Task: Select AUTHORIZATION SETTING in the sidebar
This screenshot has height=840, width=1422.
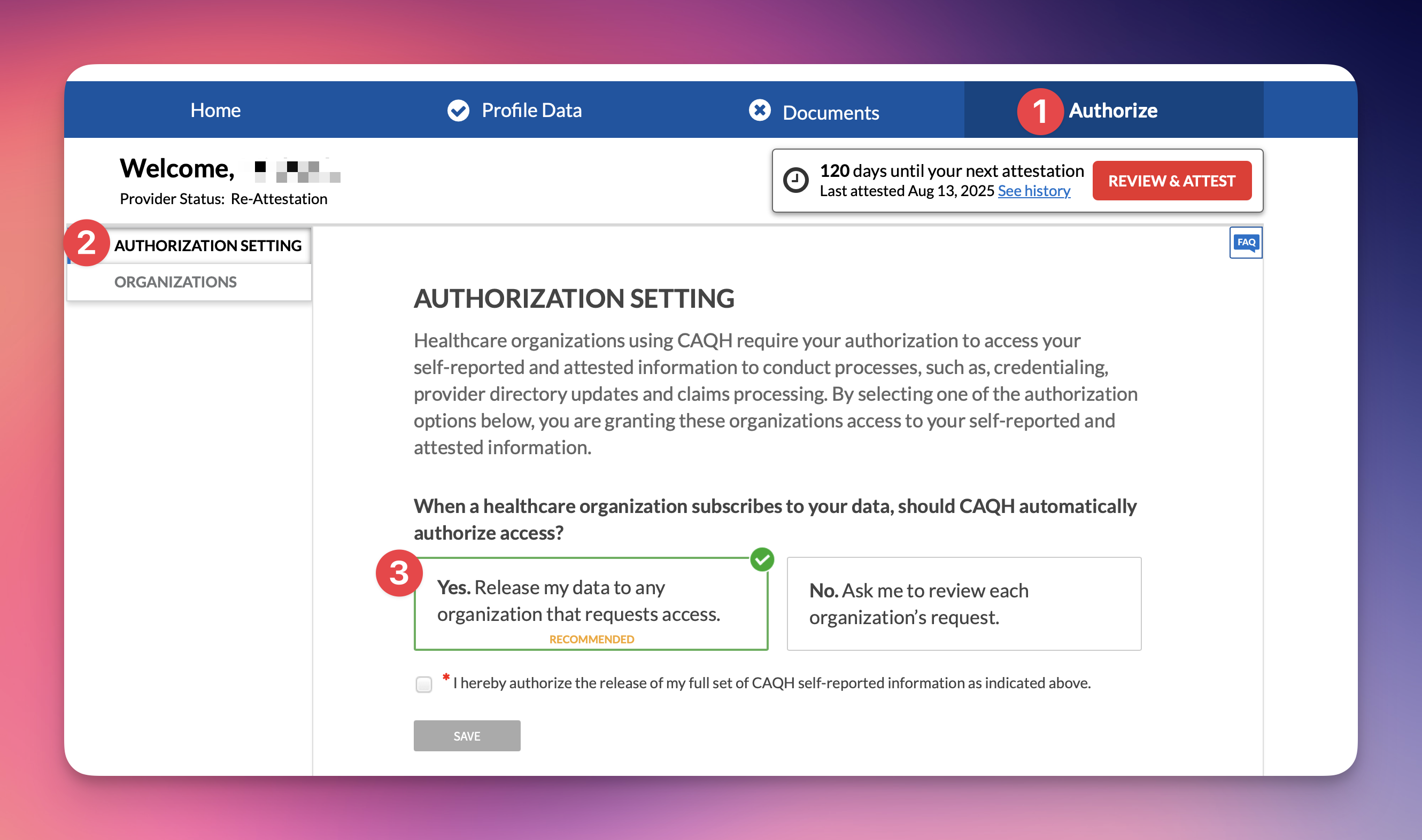Action: (x=207, y=245)
